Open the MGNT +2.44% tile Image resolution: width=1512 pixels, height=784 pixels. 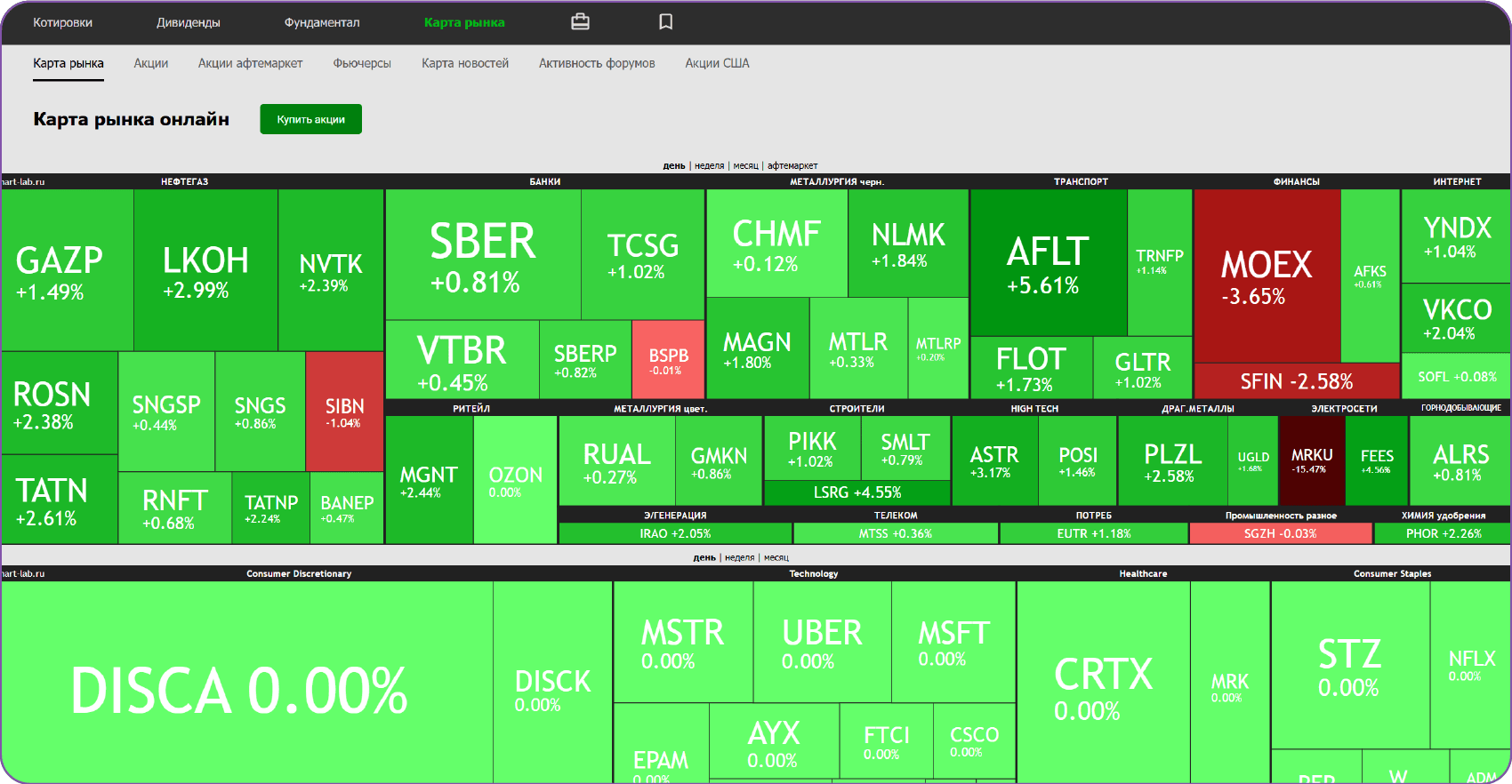[x=429, y=480]
